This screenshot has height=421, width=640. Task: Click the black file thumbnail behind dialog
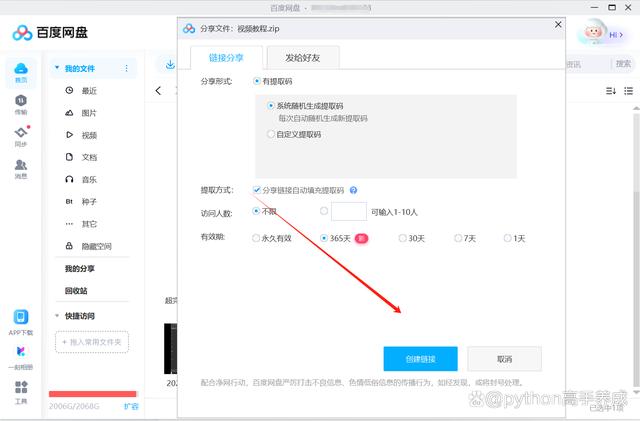(171, 348)
